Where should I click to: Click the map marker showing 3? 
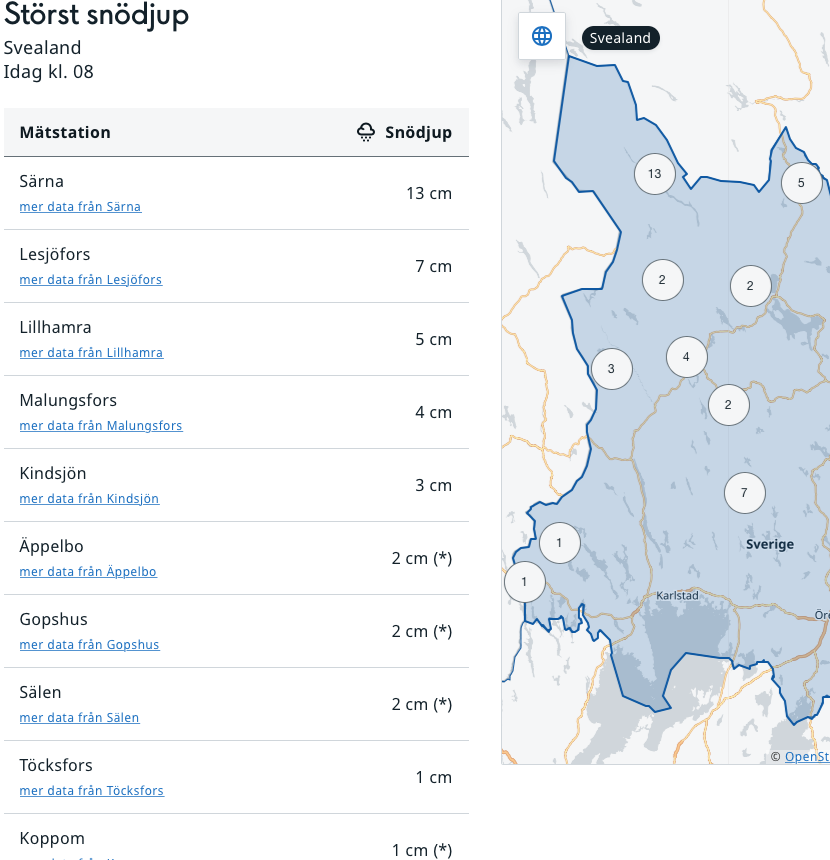(611, 368)
